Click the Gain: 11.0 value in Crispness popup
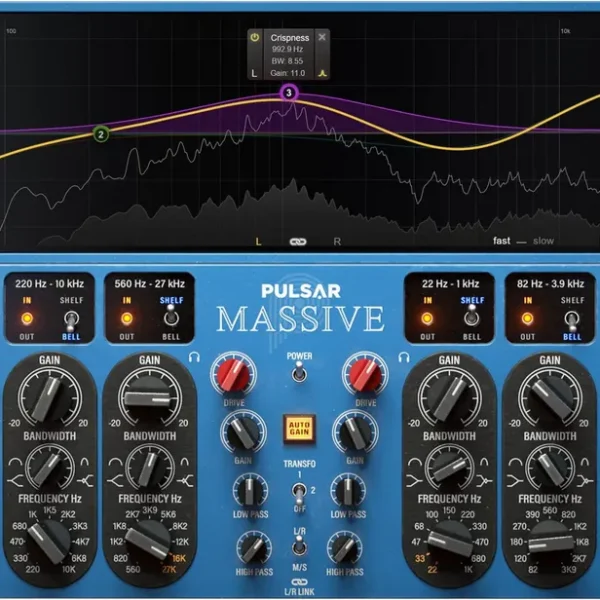The width and height of the screenshot is (600, 600). [x=288, y=73]
